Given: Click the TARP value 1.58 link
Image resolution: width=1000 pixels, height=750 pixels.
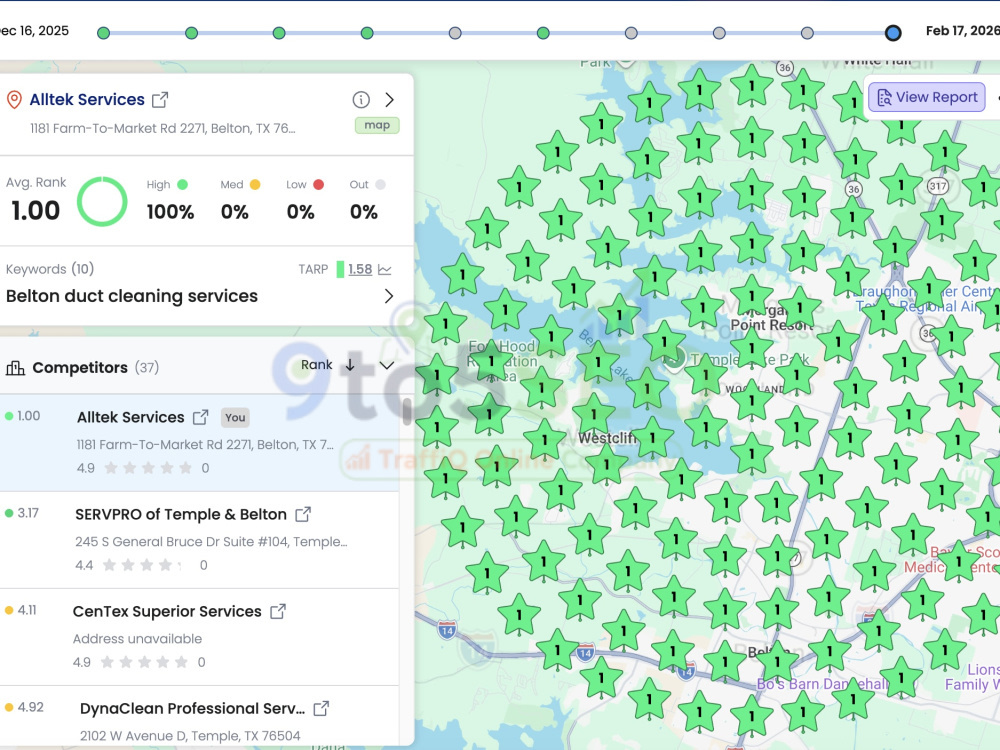Looking at the screenshot, I should 360,269.
